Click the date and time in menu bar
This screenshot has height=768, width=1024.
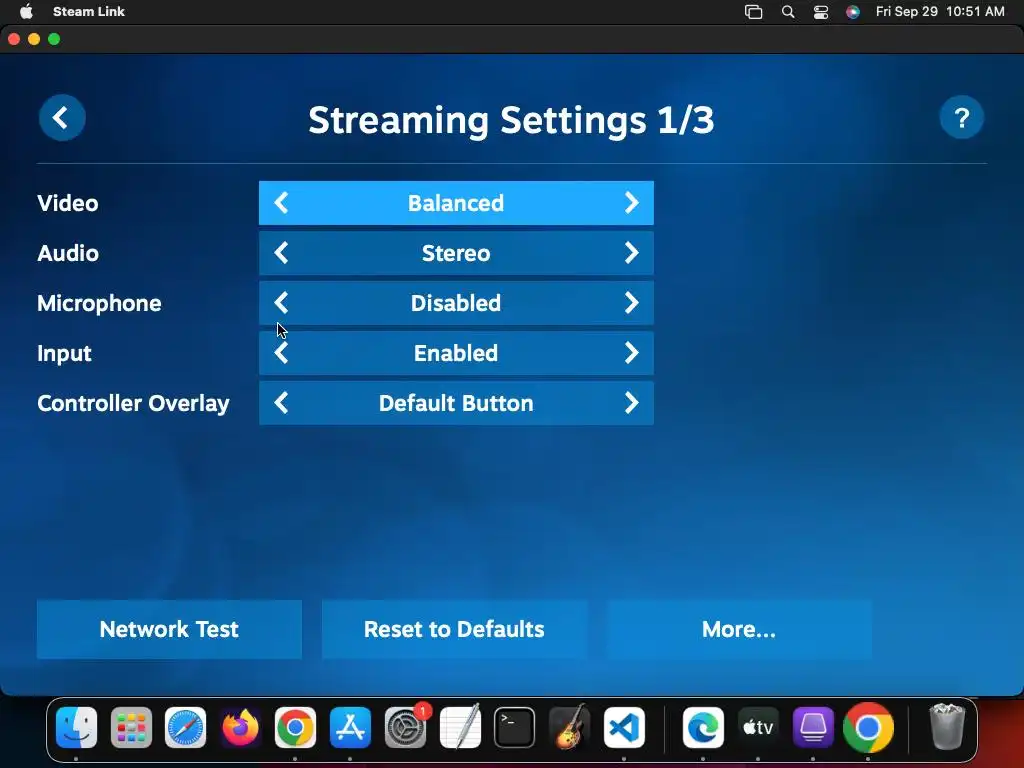coord(940,11)
